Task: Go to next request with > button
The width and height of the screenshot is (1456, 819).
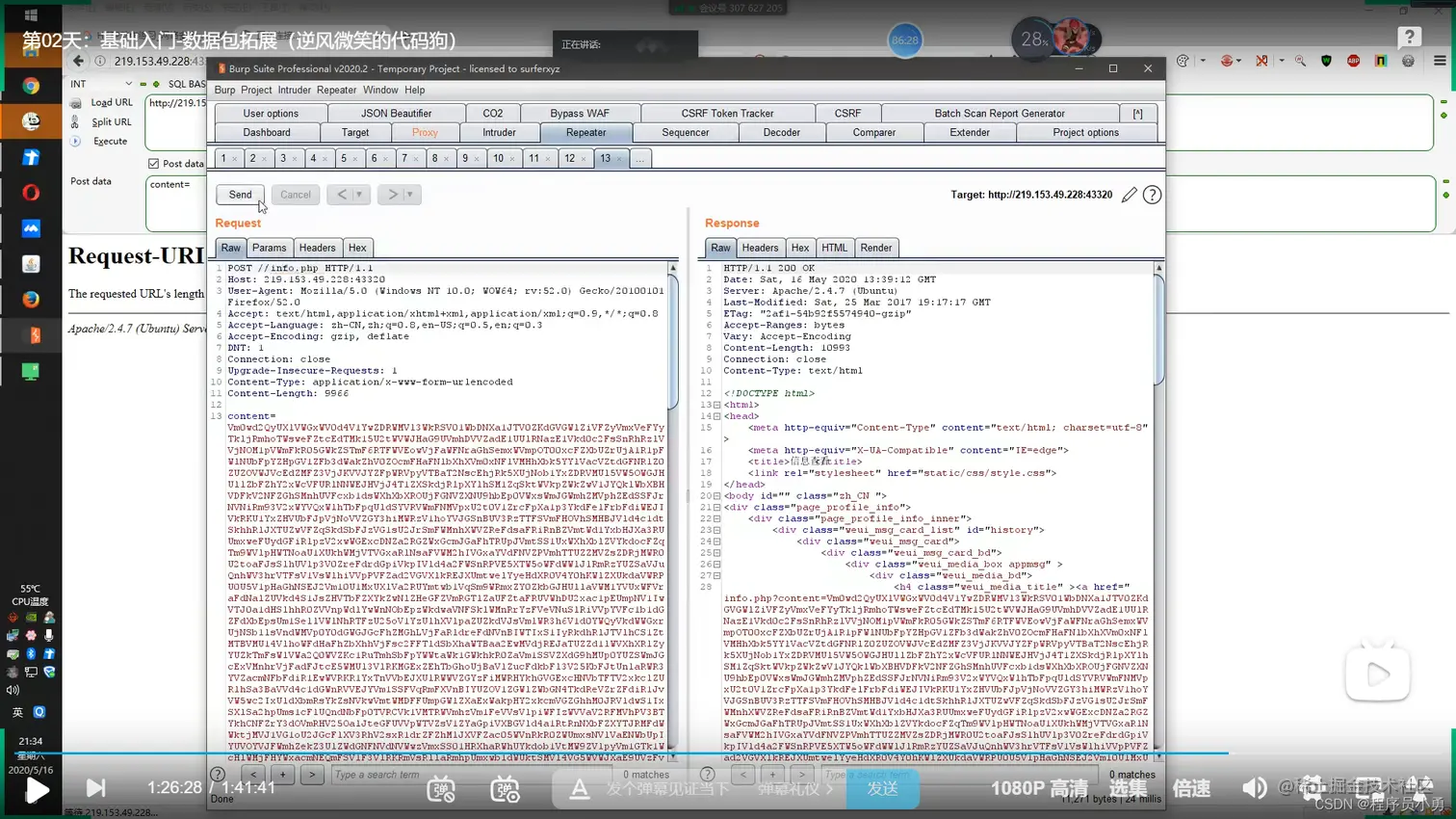Action: [392, 195]
